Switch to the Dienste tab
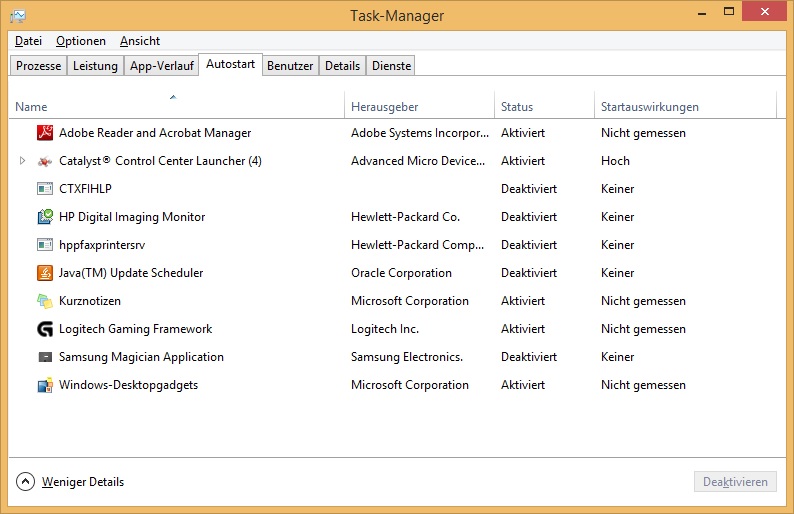The height and width of the screenshot is (514, 794). tap(391, 66)
